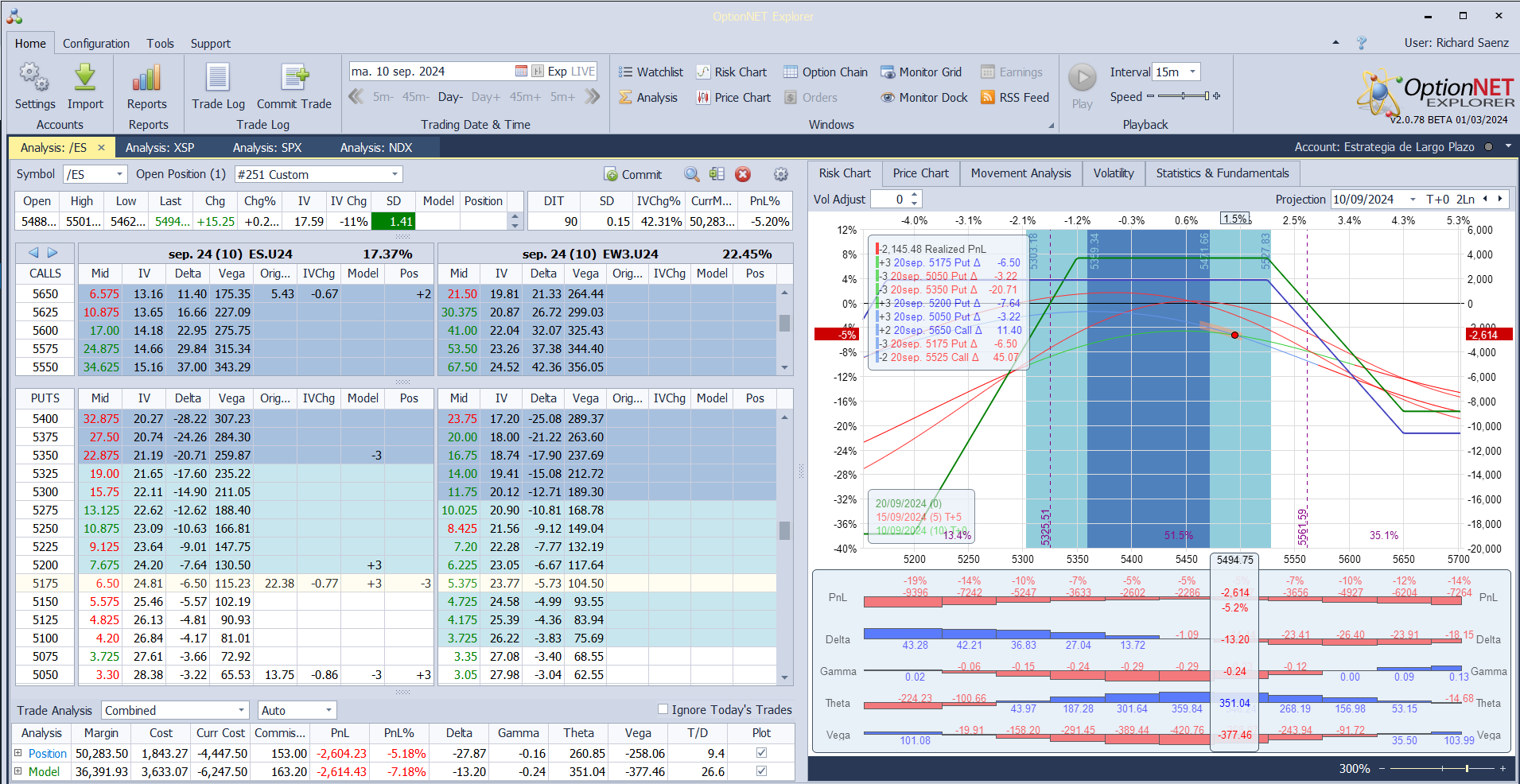Viewport: 1520px width, 784px height.
Task: Click the Import download arrow icon
Action: [x=85, y=78]
